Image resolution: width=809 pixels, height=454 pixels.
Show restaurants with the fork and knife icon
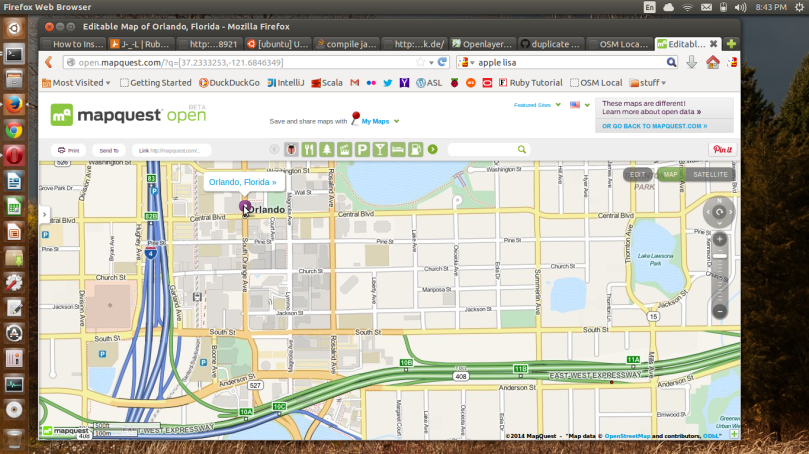click(309, 150)
